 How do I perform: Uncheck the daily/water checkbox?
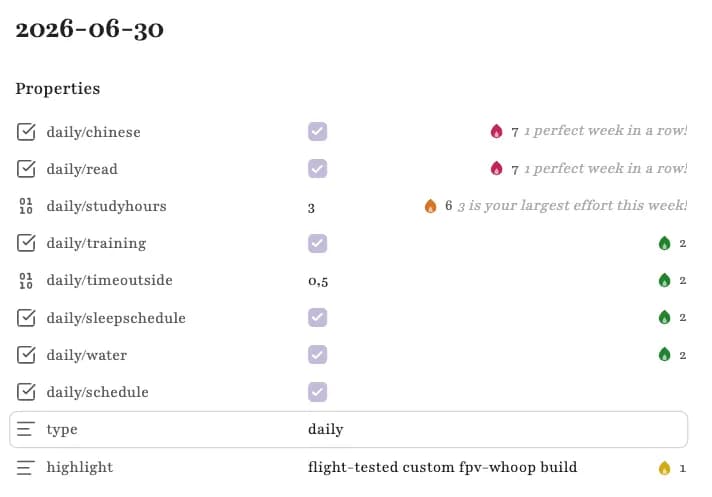point(317,355)
